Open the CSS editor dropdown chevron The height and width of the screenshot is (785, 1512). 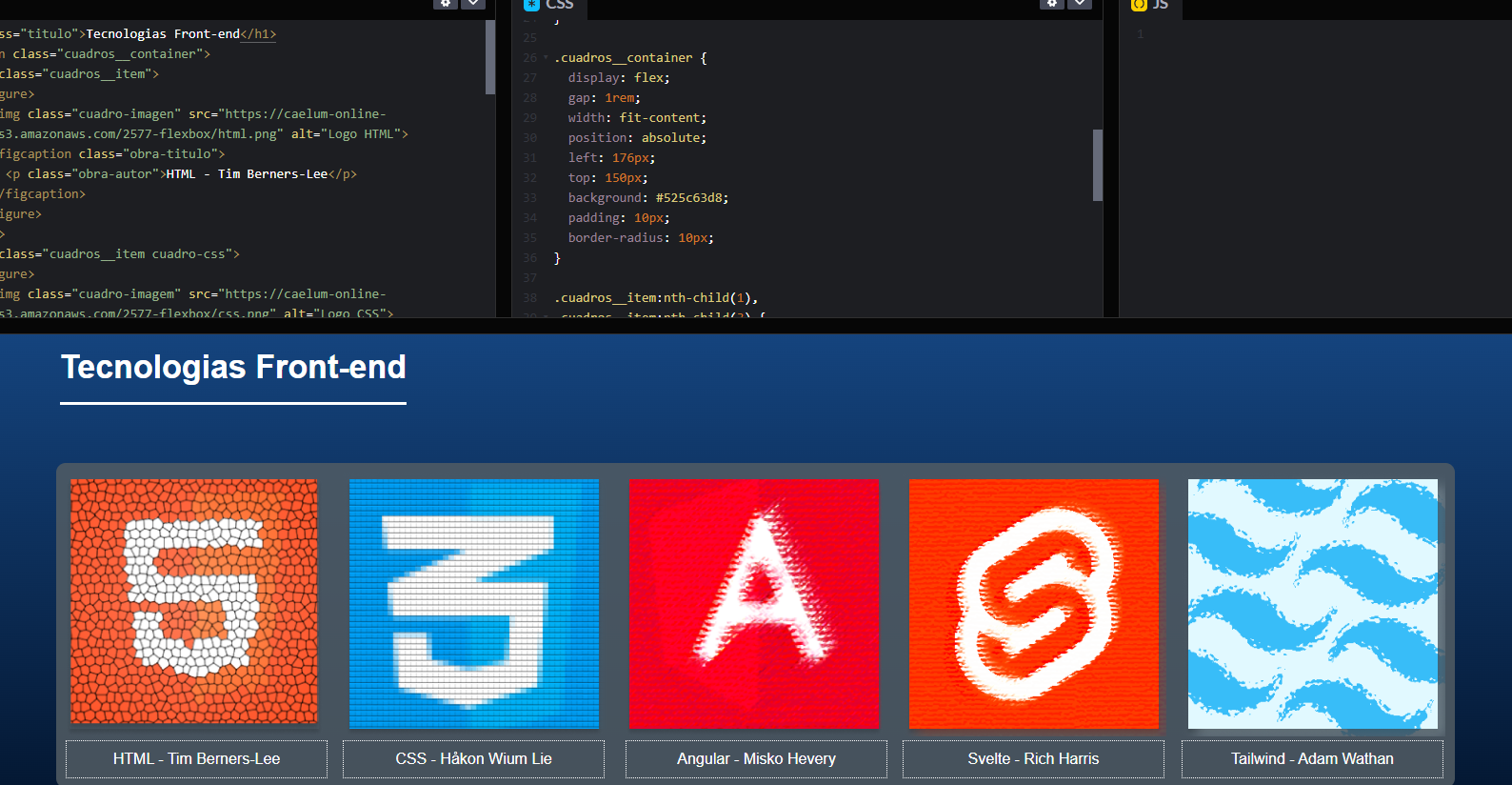tap(1080, 4)
